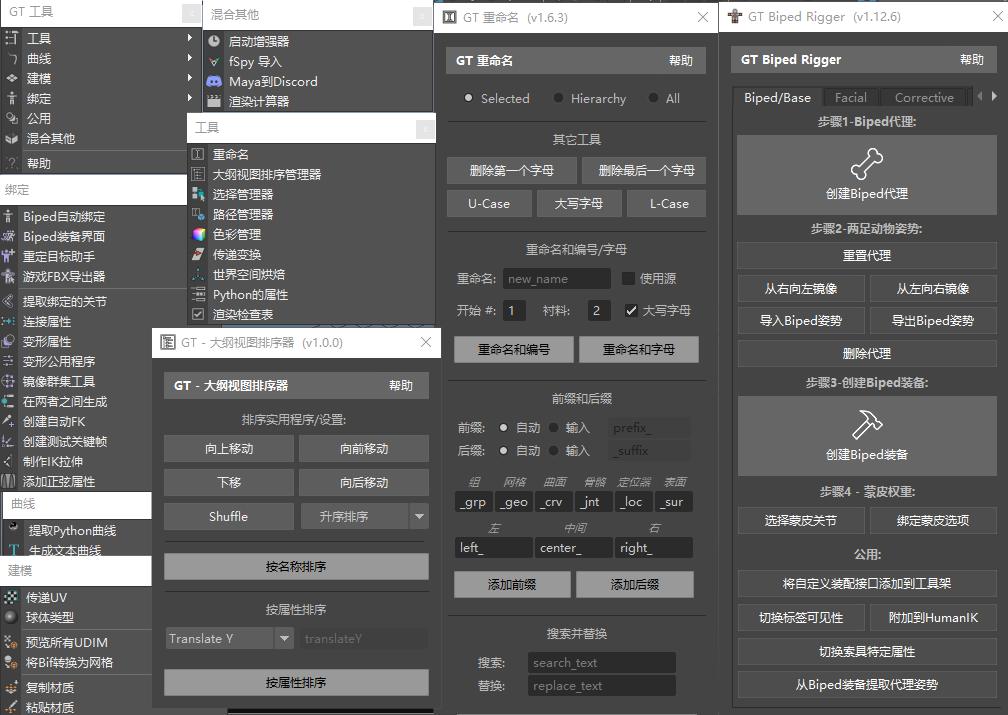Select the Selected radio button
The width and height of the screenshot is (1008, 715).
468,98
